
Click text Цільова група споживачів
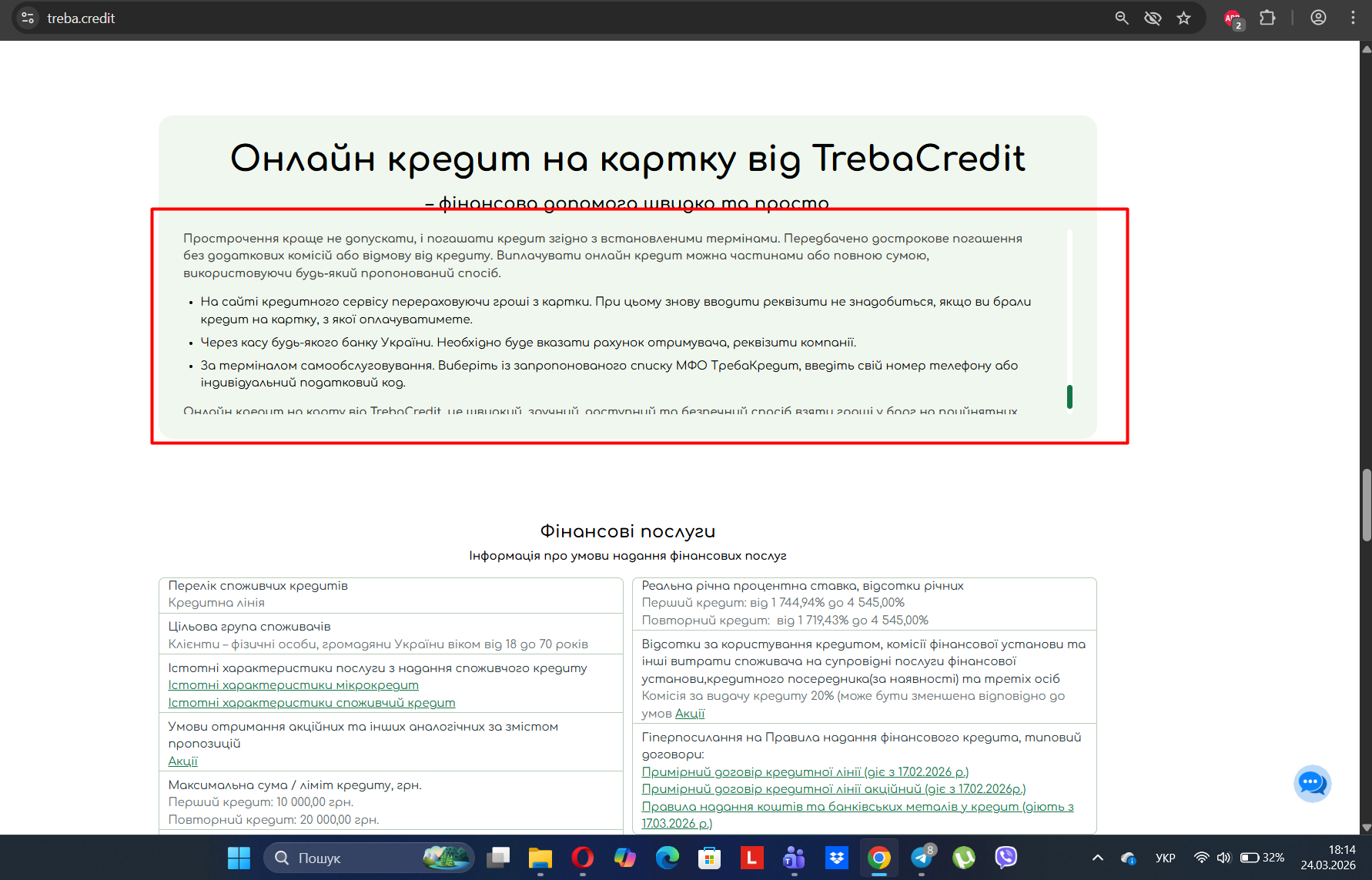[249, 627]
